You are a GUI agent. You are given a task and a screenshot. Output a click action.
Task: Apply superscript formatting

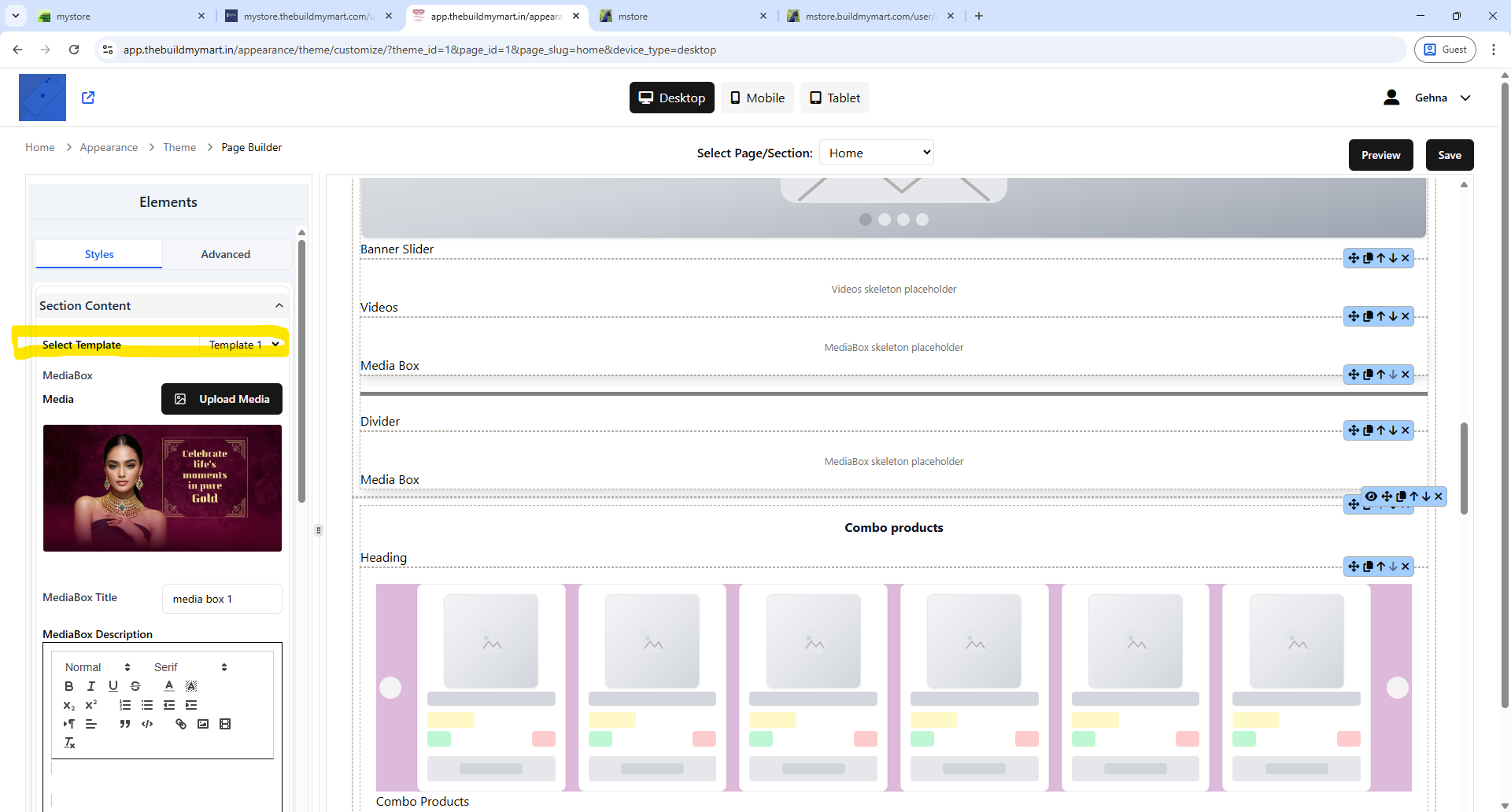click(91, 705)
